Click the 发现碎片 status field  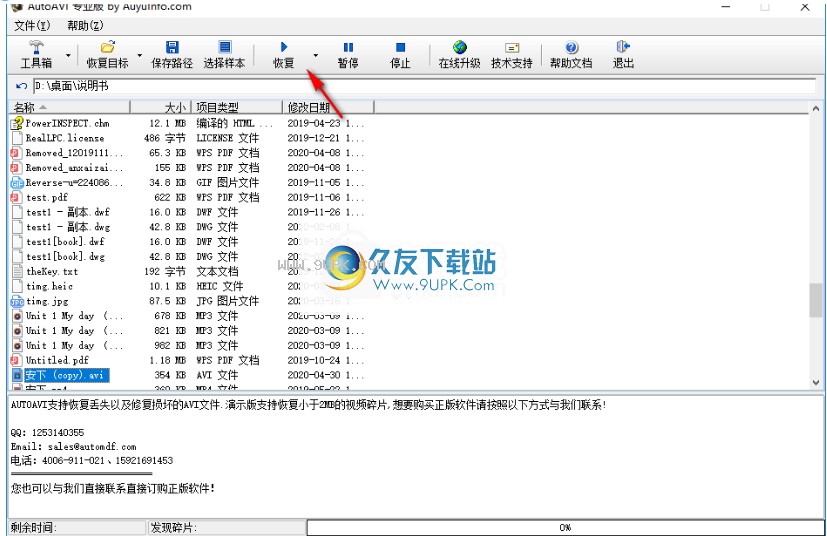(x=226, y=527)
